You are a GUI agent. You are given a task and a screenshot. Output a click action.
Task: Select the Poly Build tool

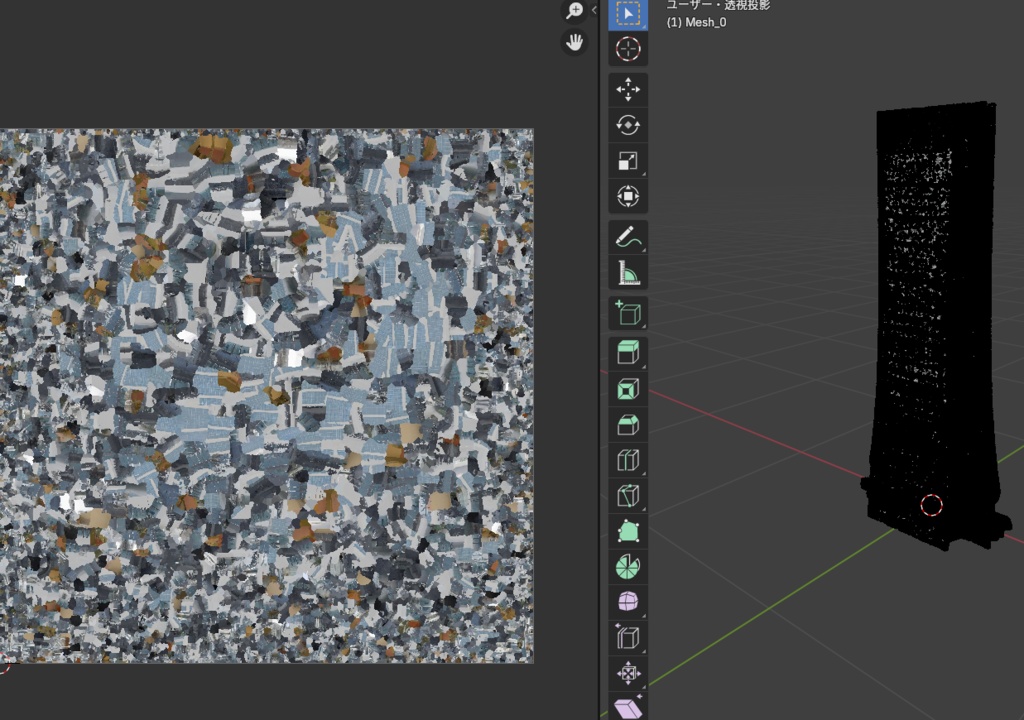628,531
